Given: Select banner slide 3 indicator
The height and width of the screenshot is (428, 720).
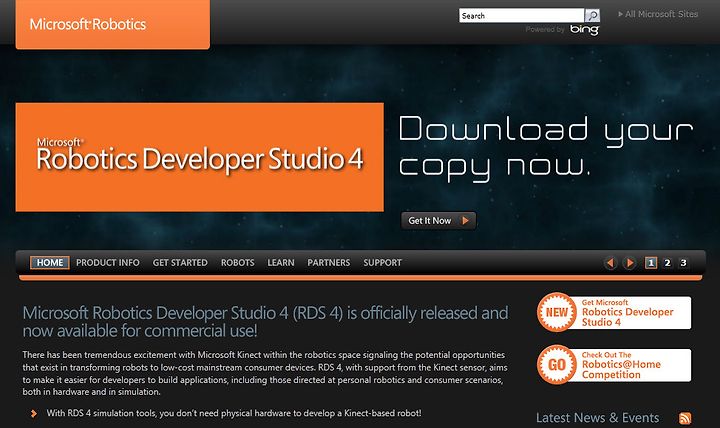Looking at the screenshot, I should click(683, 263).
